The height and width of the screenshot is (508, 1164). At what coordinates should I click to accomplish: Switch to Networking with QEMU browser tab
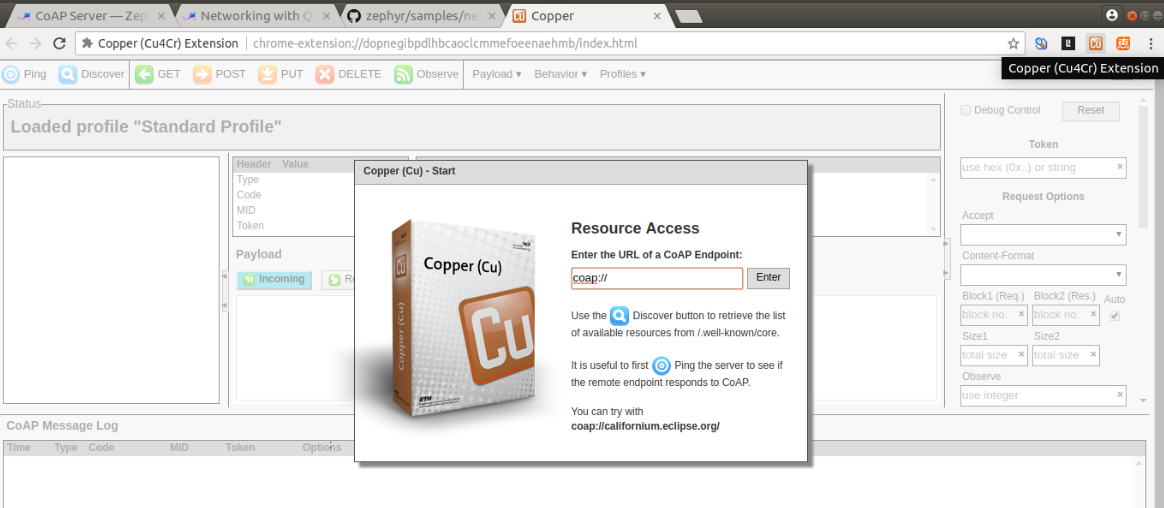point(258,15)
